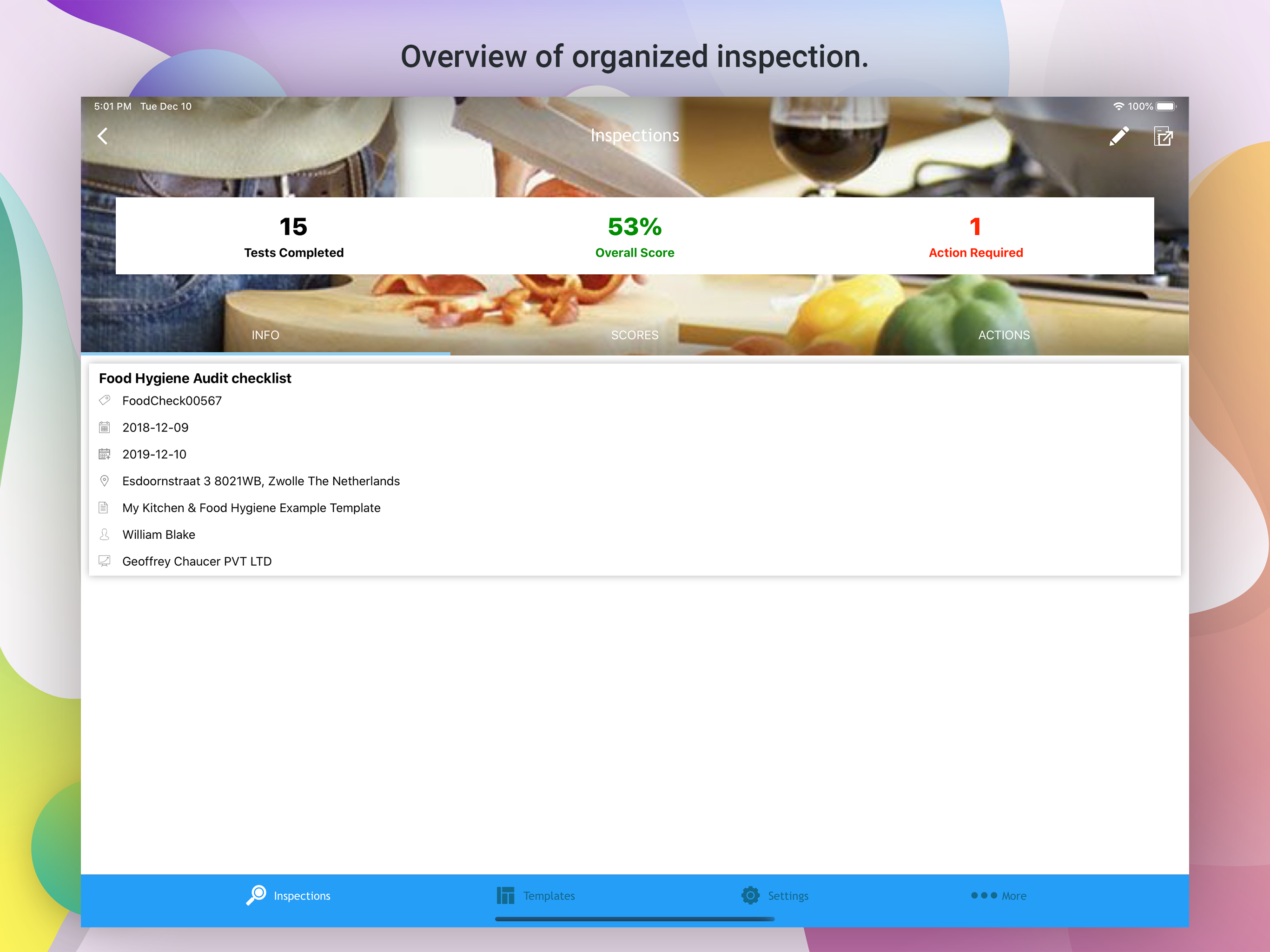
Task: Click the location pin icon
Action: [105, 481]
